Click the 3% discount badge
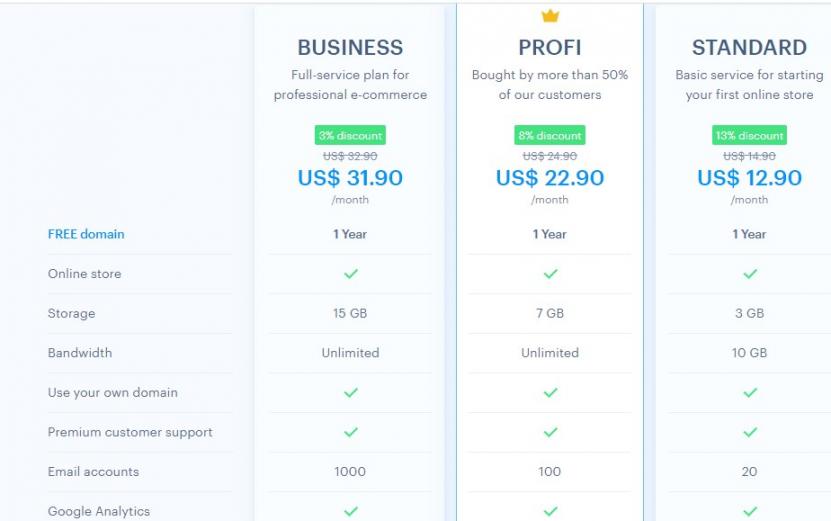Viewport: 831px width, 521px height. (x=350, y=135)
